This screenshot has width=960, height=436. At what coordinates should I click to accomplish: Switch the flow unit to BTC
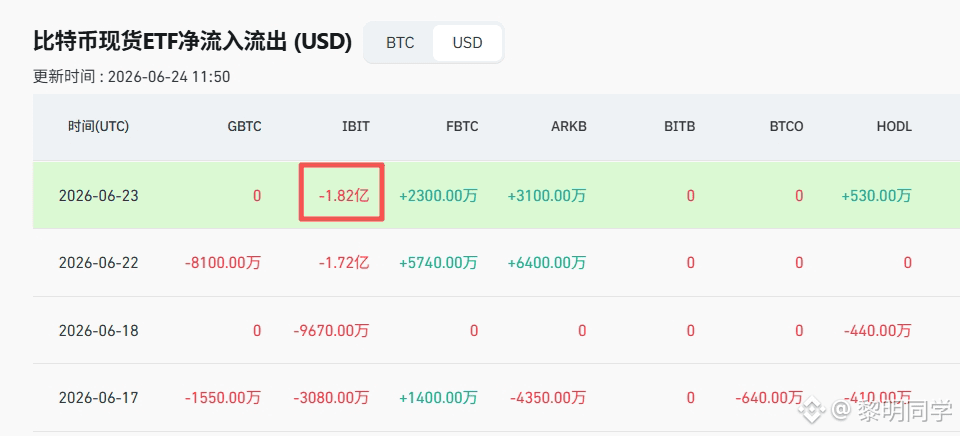click(400, 43)
